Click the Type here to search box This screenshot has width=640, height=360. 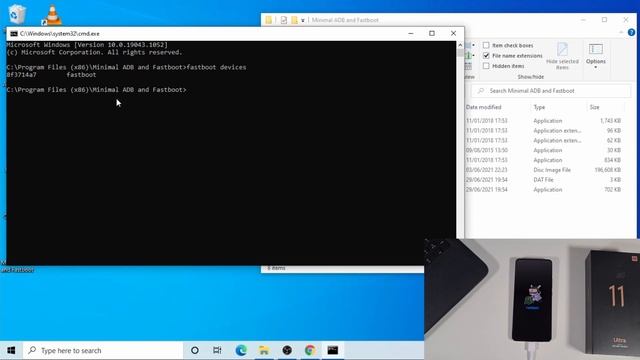(x=103, y=350)
